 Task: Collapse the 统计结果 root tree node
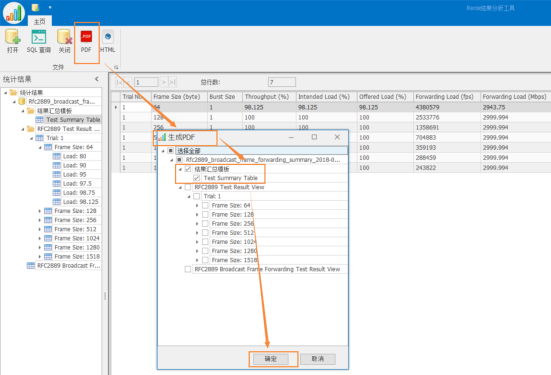tap(6, 92)
